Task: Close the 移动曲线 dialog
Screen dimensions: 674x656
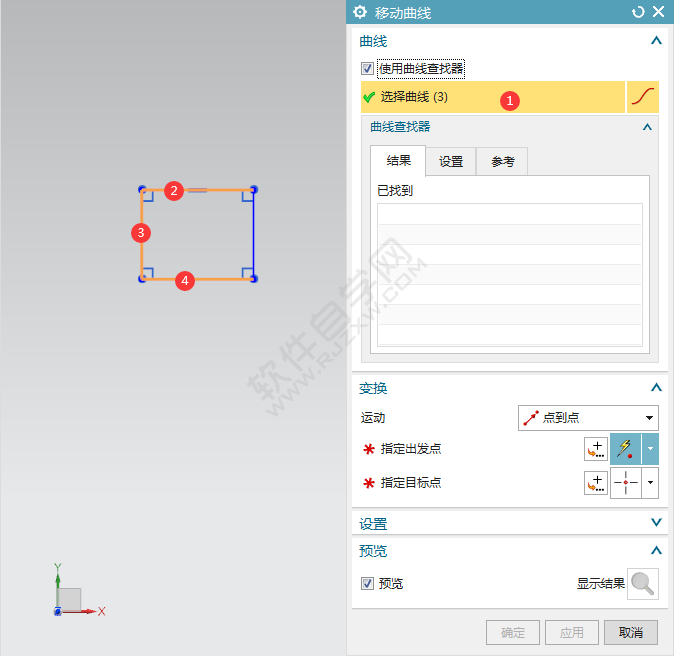Action: coord(659,12)
